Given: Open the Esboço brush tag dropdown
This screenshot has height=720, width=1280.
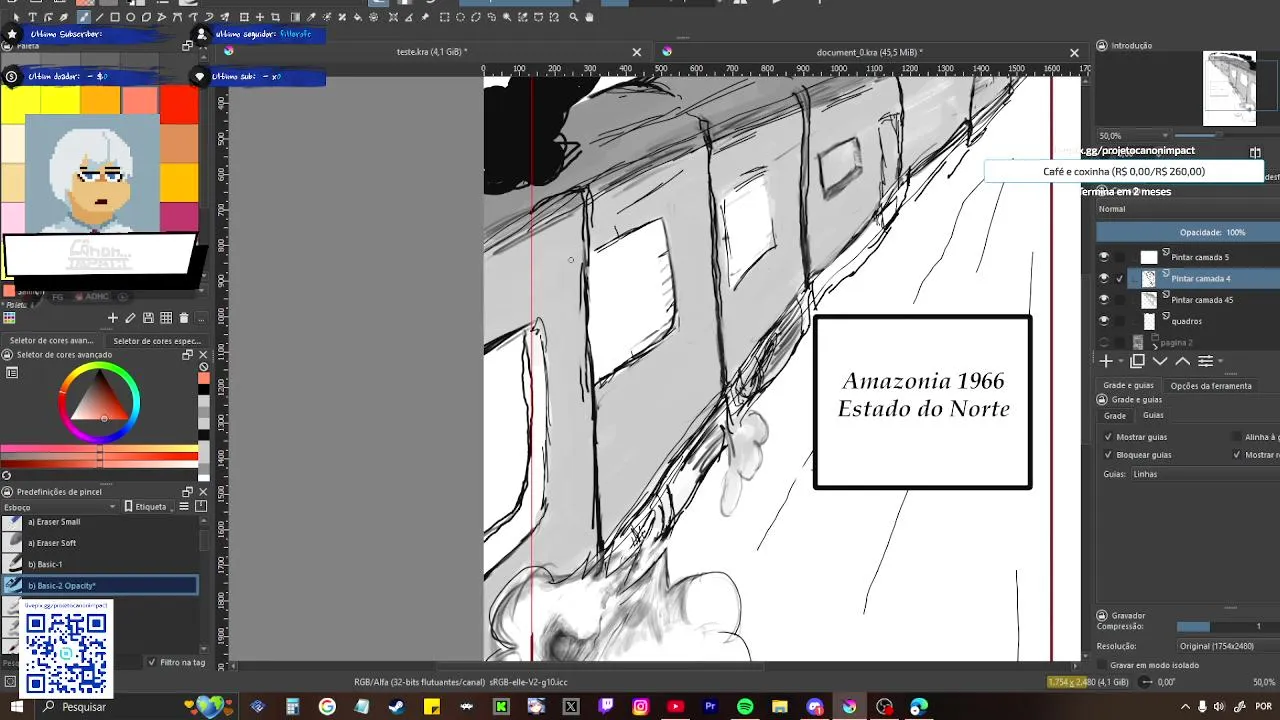Looking at the screenshot, I should [x=60, y=507].
